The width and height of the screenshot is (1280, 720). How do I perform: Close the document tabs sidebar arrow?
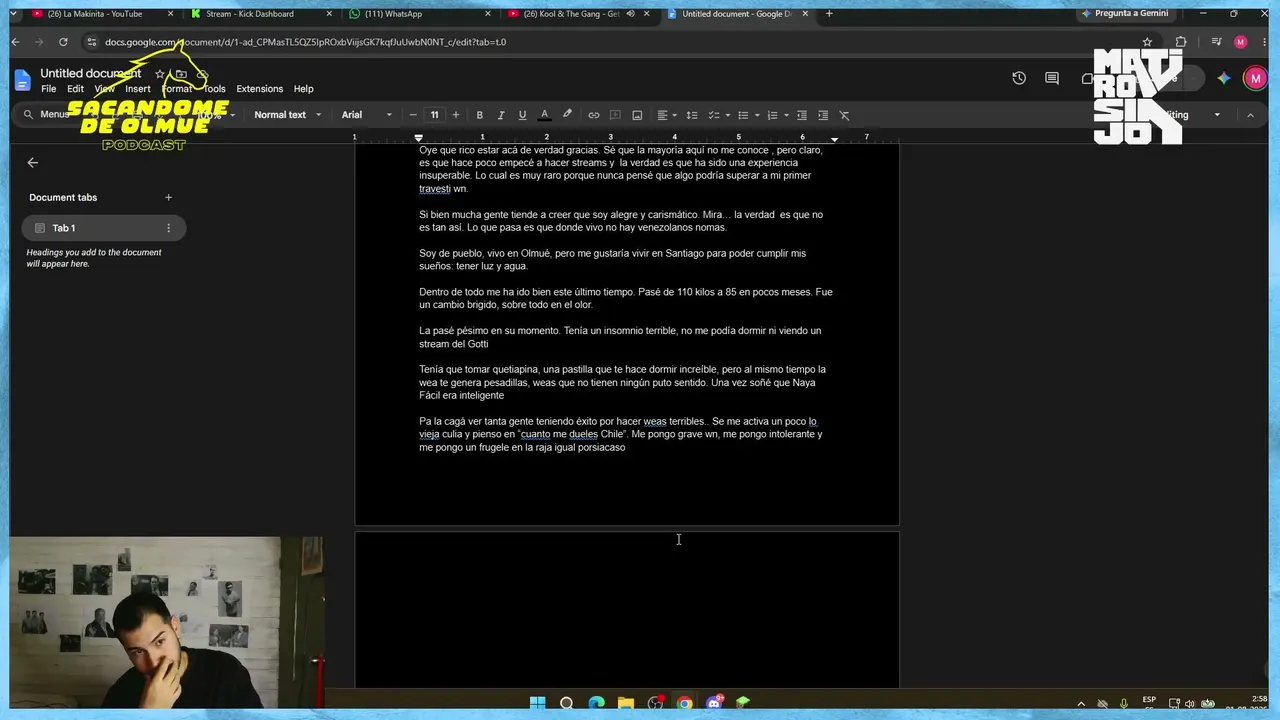pos(32,162)
